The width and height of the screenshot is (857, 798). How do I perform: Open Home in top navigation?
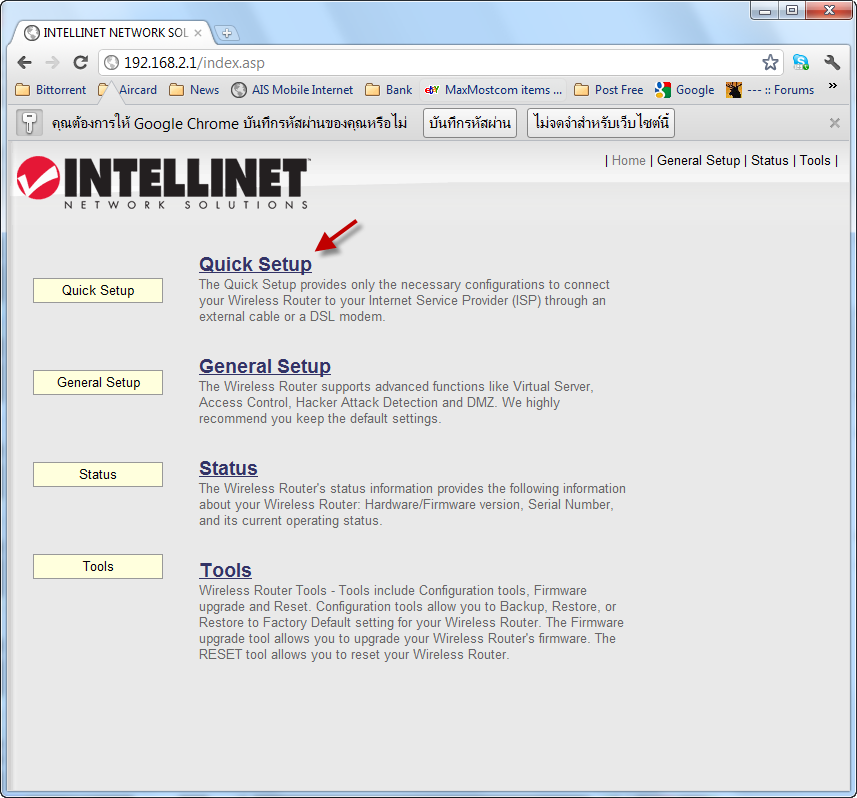(x=629, y=160)
